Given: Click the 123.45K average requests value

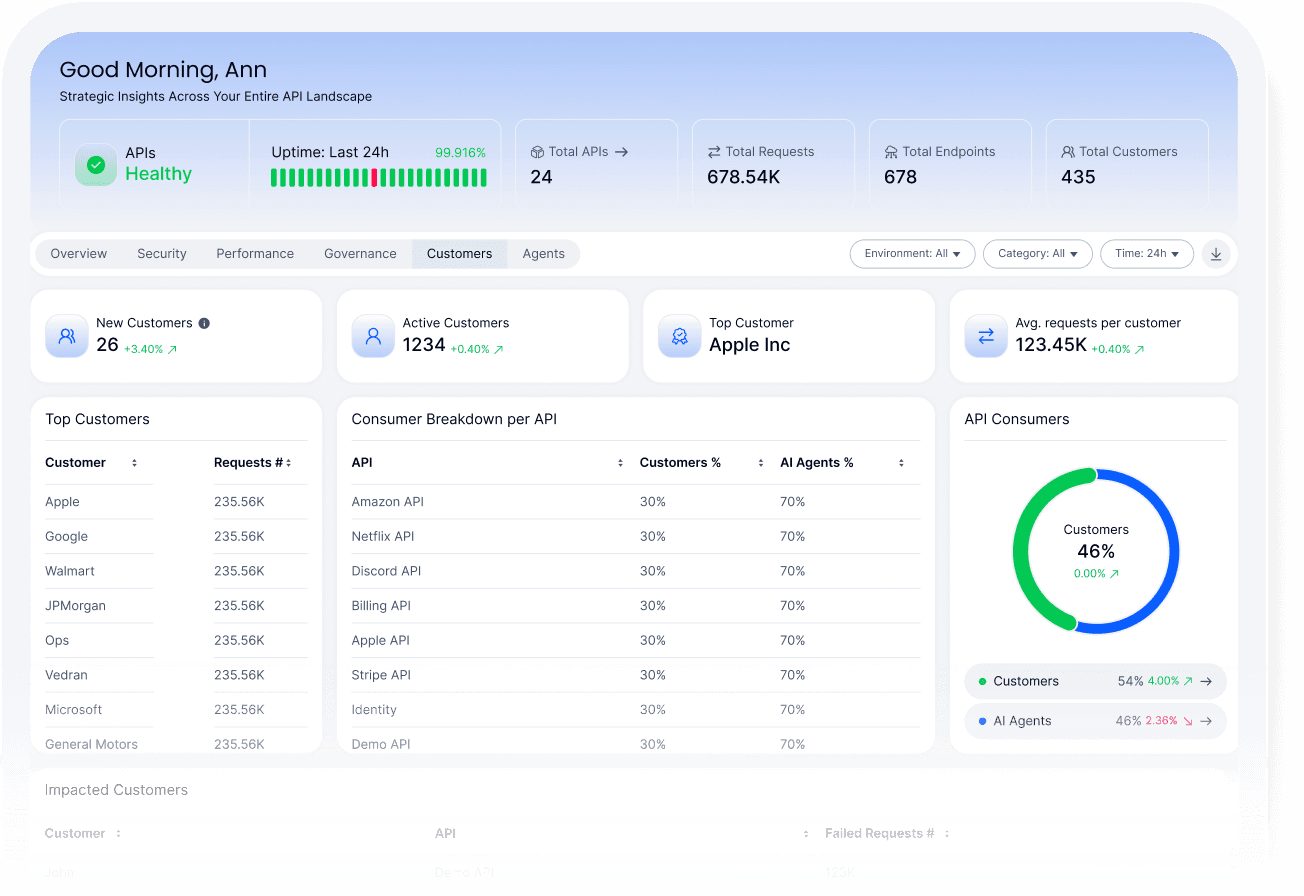Looking at the screenshot, I should (x=1050, y=345).
